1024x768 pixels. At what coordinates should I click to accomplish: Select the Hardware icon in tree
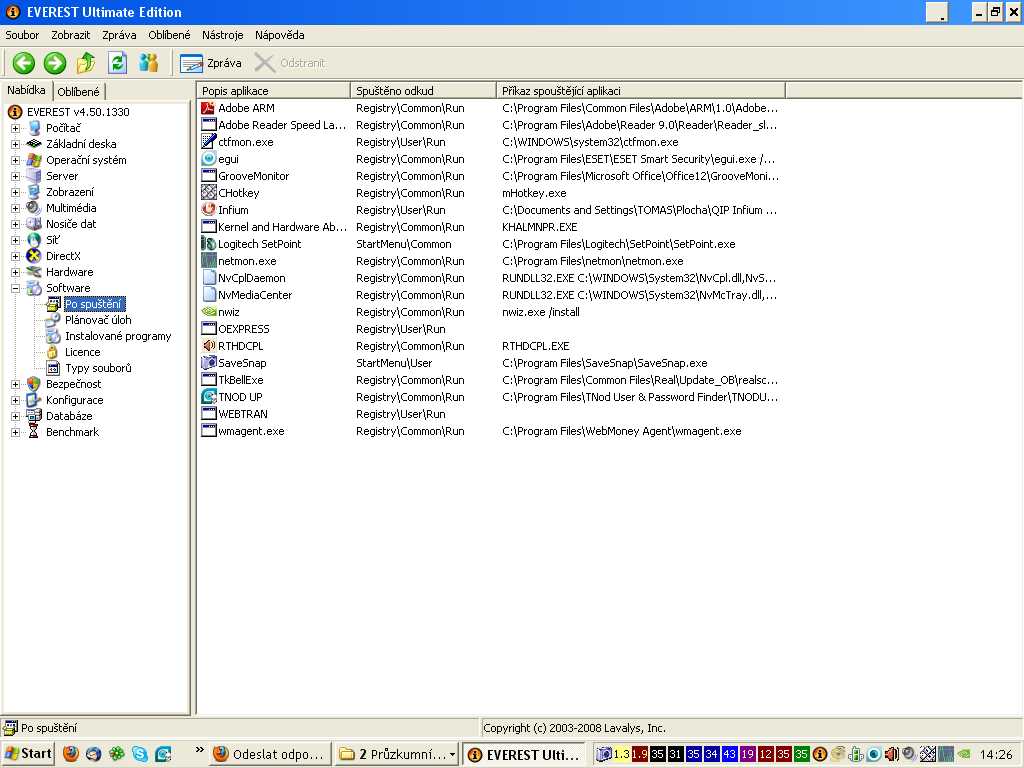pos(33,272)
